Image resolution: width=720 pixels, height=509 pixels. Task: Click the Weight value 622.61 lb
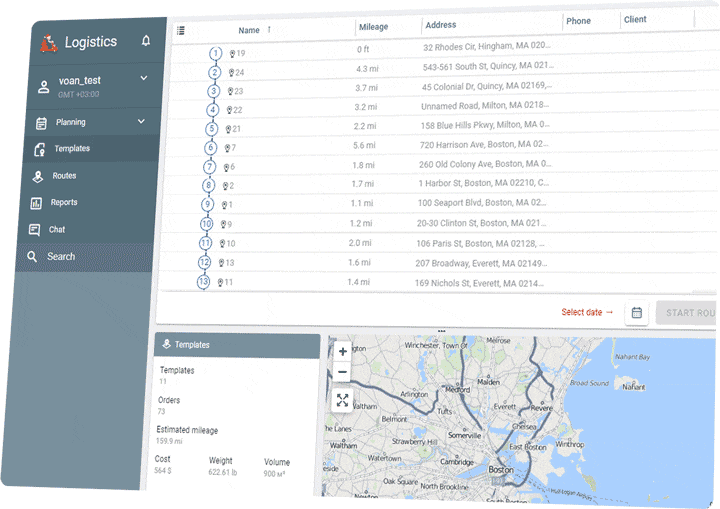point(223,472)
